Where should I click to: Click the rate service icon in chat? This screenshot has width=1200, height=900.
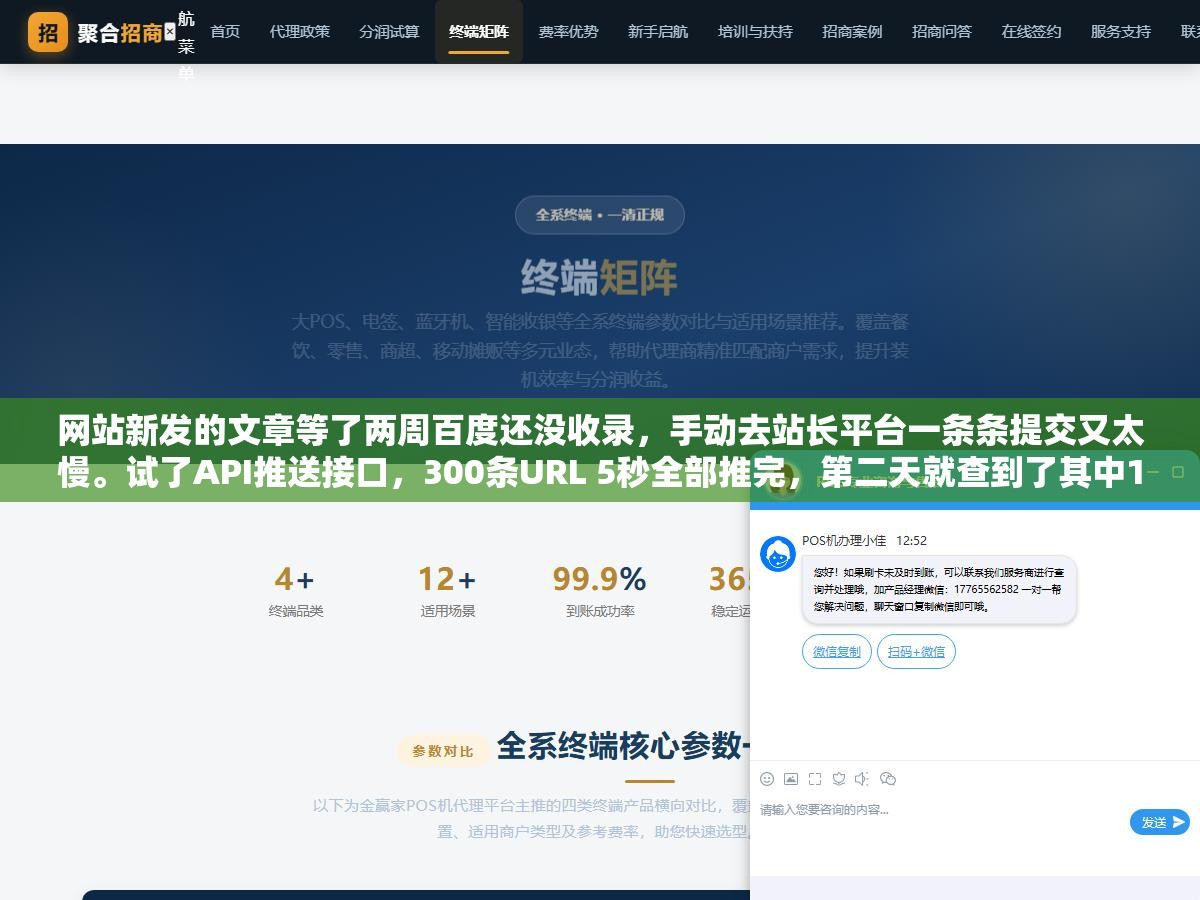pos(839,779)
